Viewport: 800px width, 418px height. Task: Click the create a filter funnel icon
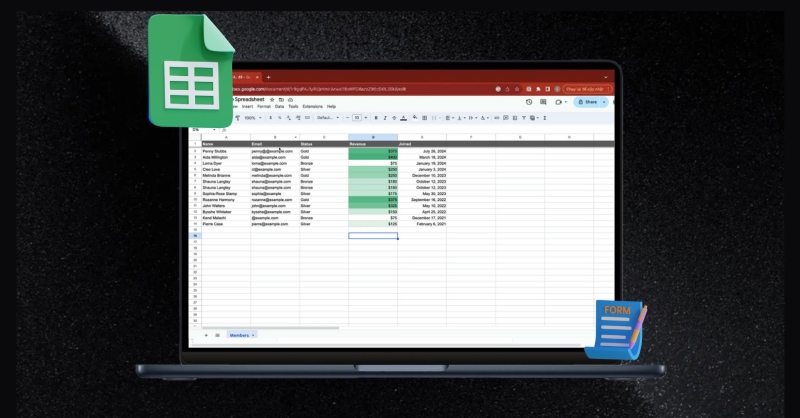(523, 118)
